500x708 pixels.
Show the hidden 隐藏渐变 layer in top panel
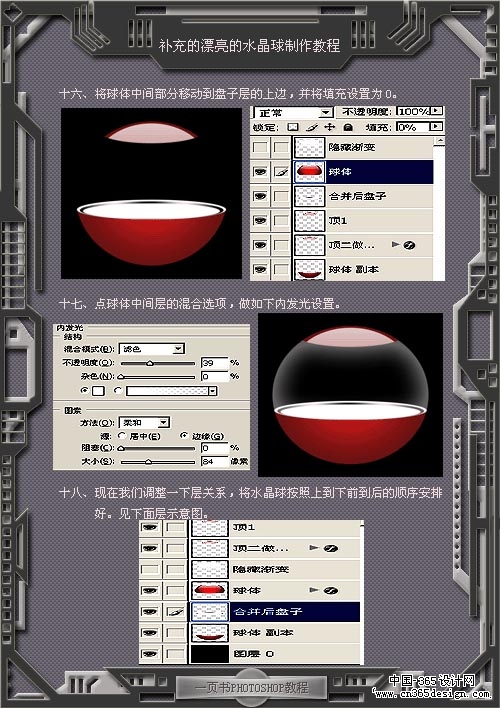point(260,148)
